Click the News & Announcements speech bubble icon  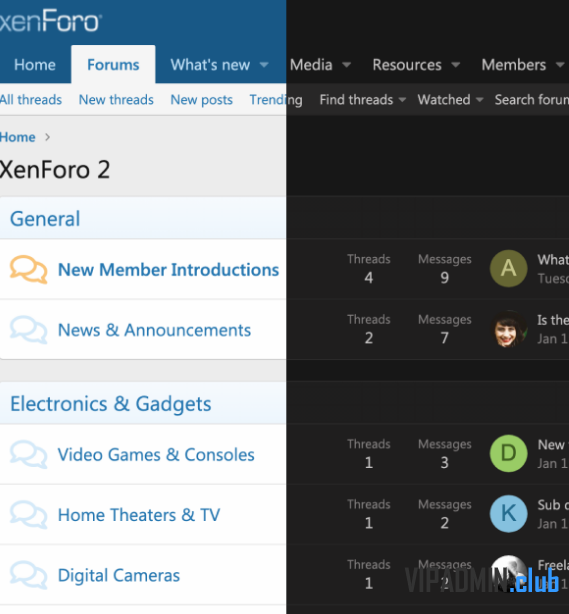point(29,330)
